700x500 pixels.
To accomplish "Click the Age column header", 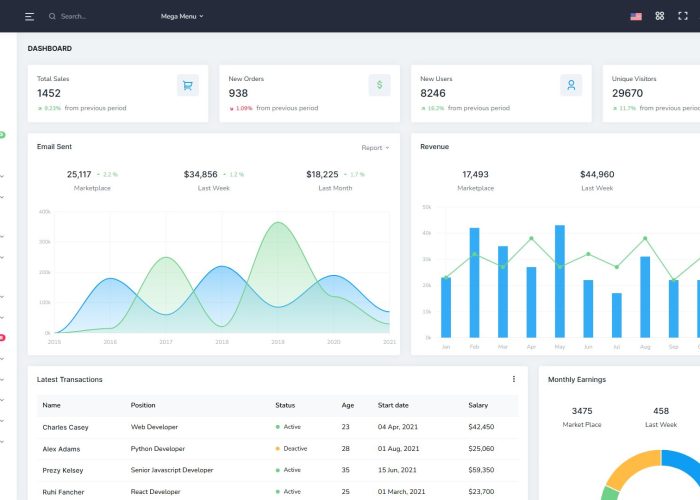I will (348, 405).
